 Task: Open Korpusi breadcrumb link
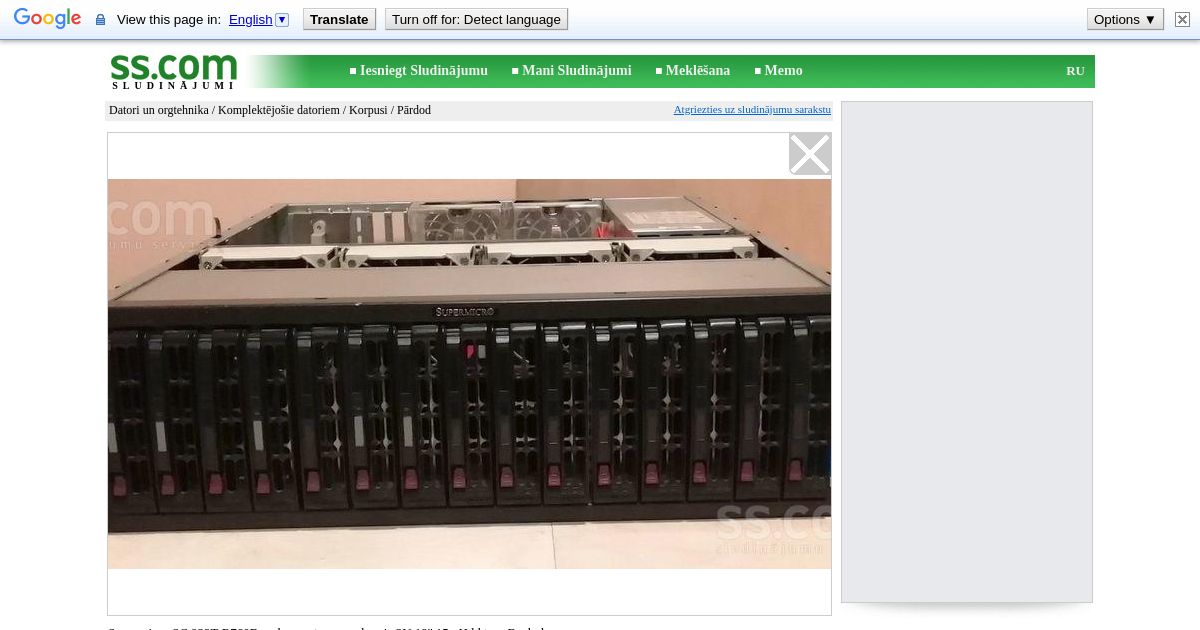tap(368, 110)
